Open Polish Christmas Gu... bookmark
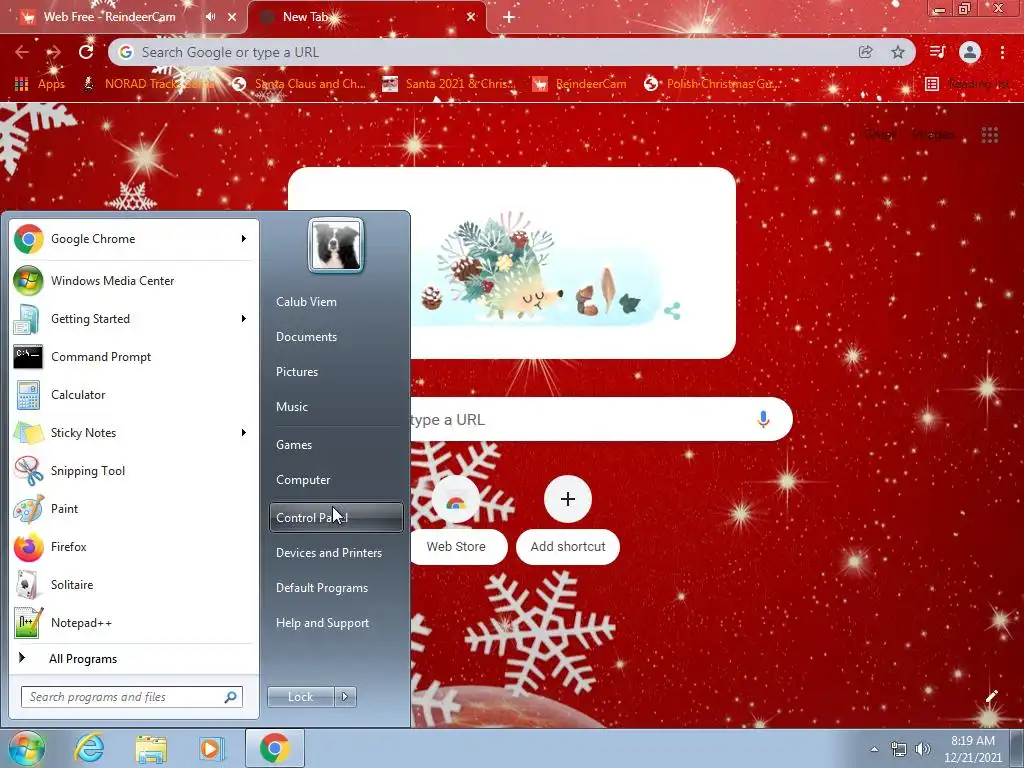Image resolution: width=1024 pixels, height=768 pixels. click(x=713, y=84)
